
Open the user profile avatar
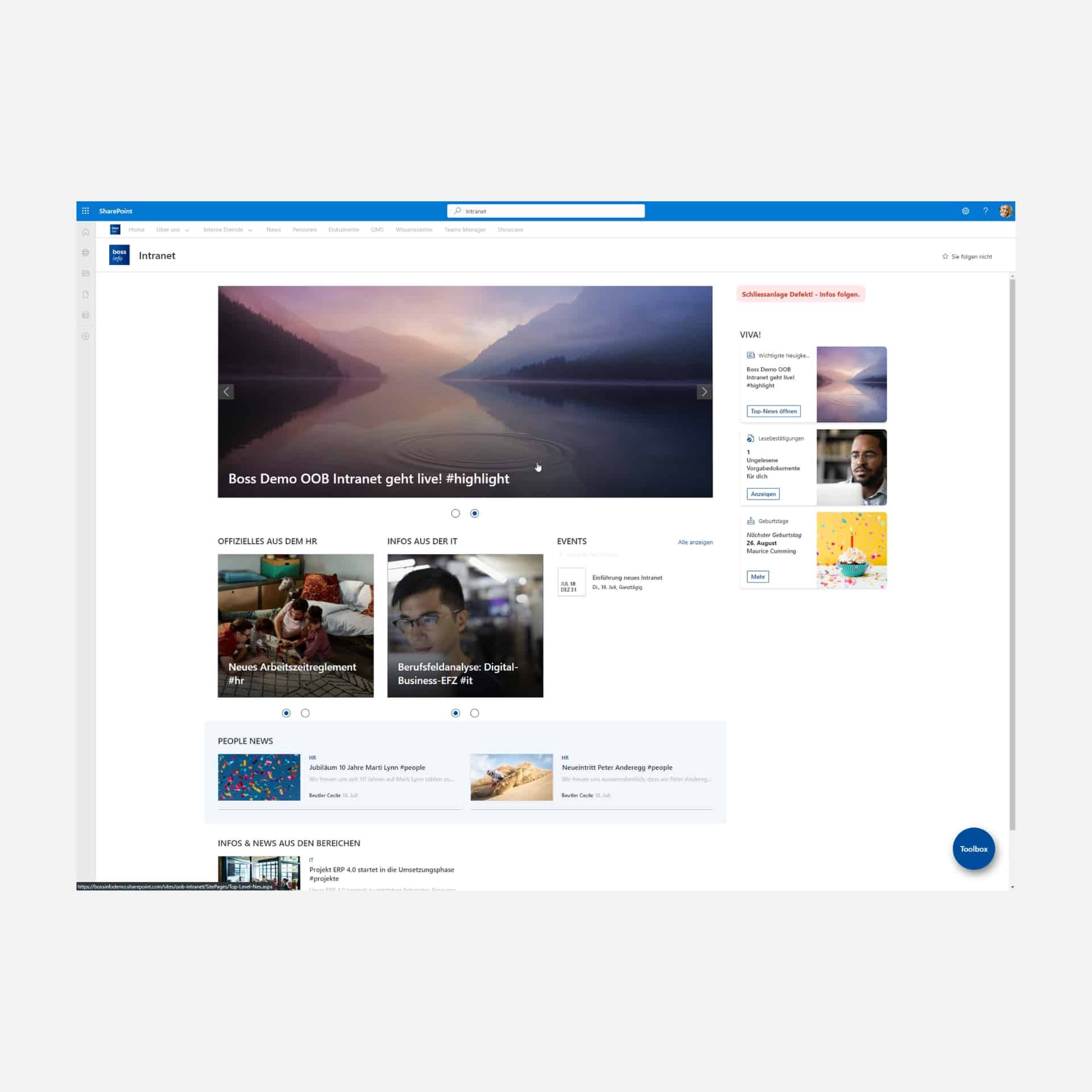coord(1005,211)
